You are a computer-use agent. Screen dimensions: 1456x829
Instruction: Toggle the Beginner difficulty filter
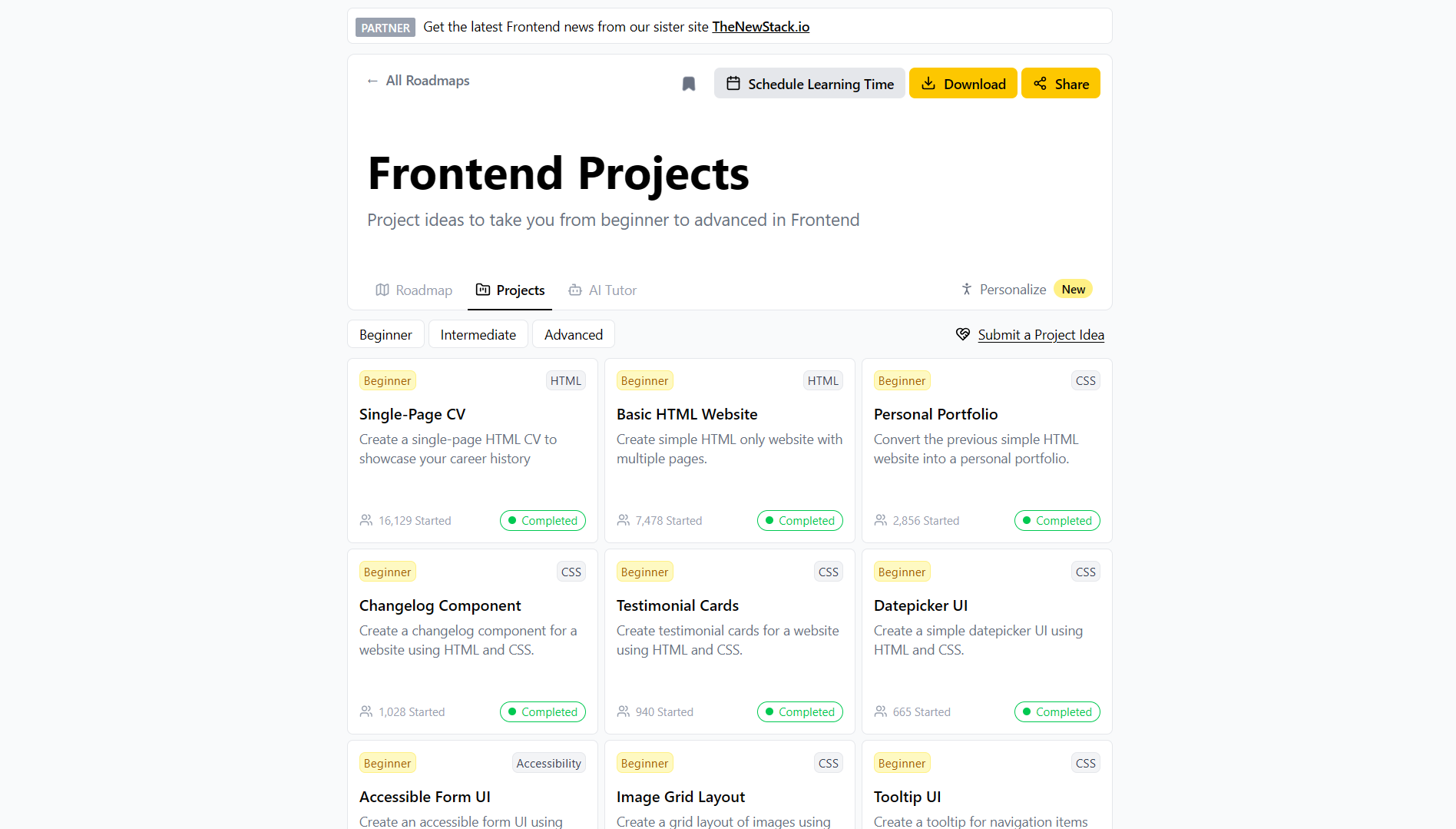(x=386, y=335)
